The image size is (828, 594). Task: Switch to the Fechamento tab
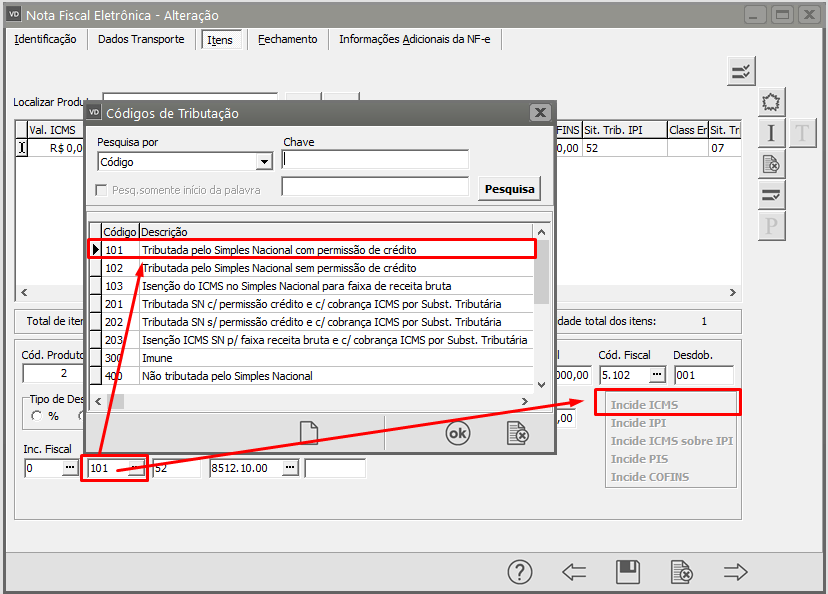287,39
